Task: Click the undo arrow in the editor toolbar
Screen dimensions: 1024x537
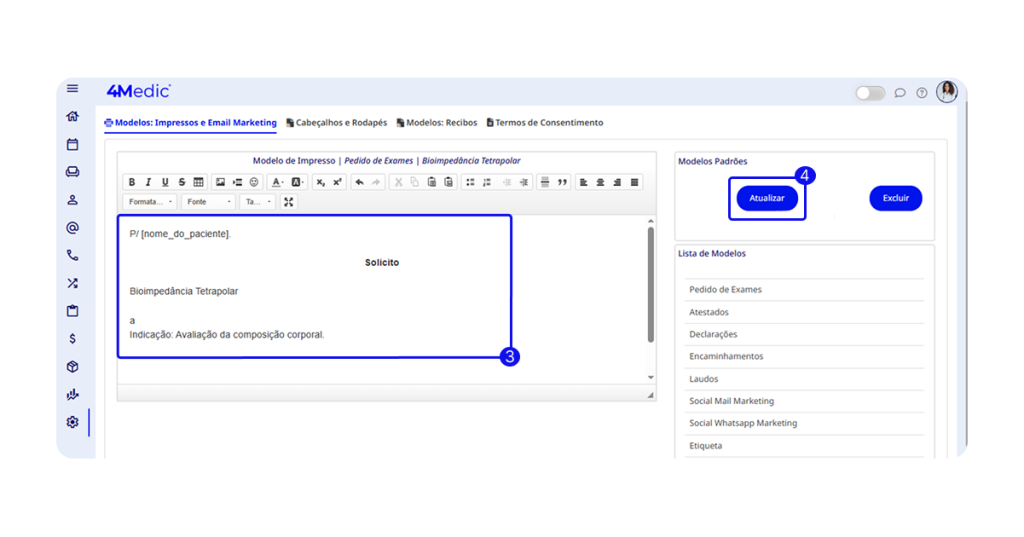Action: point(359,182)
